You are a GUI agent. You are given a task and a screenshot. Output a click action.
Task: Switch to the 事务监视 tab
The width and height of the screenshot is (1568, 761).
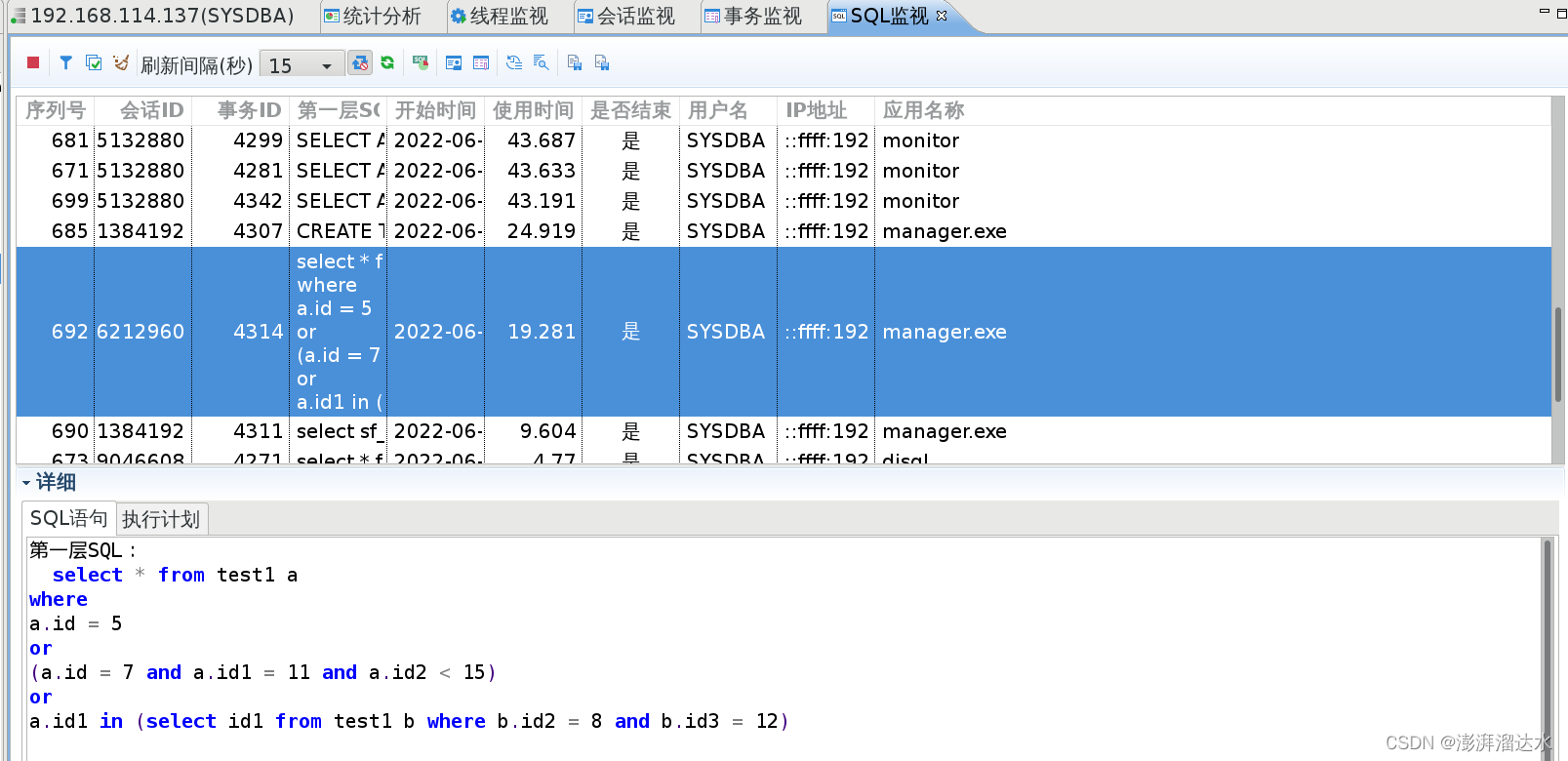[x=753, y=17]
